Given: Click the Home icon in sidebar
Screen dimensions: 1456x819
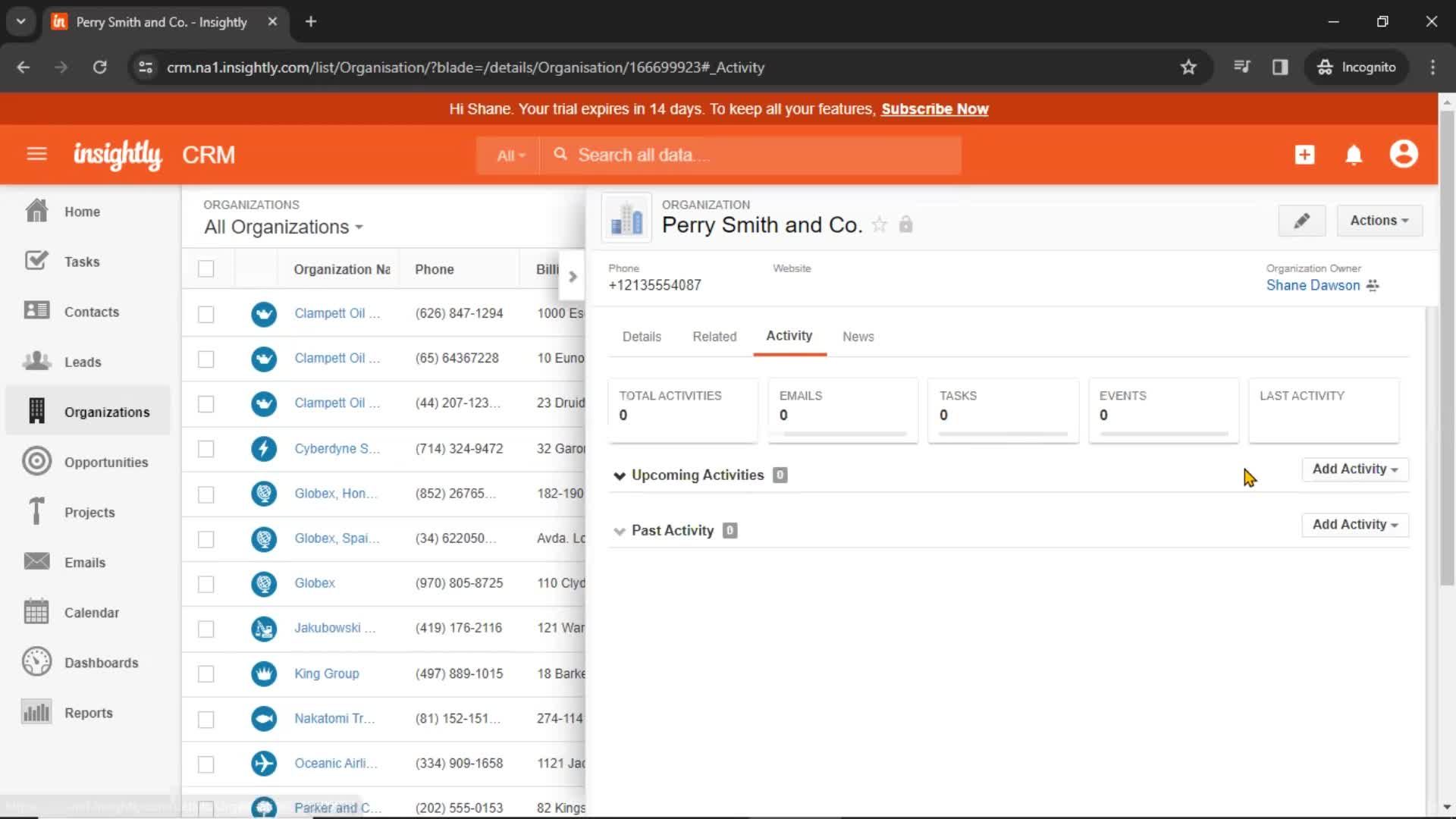Looking at the screenshot, I should 36,211.
